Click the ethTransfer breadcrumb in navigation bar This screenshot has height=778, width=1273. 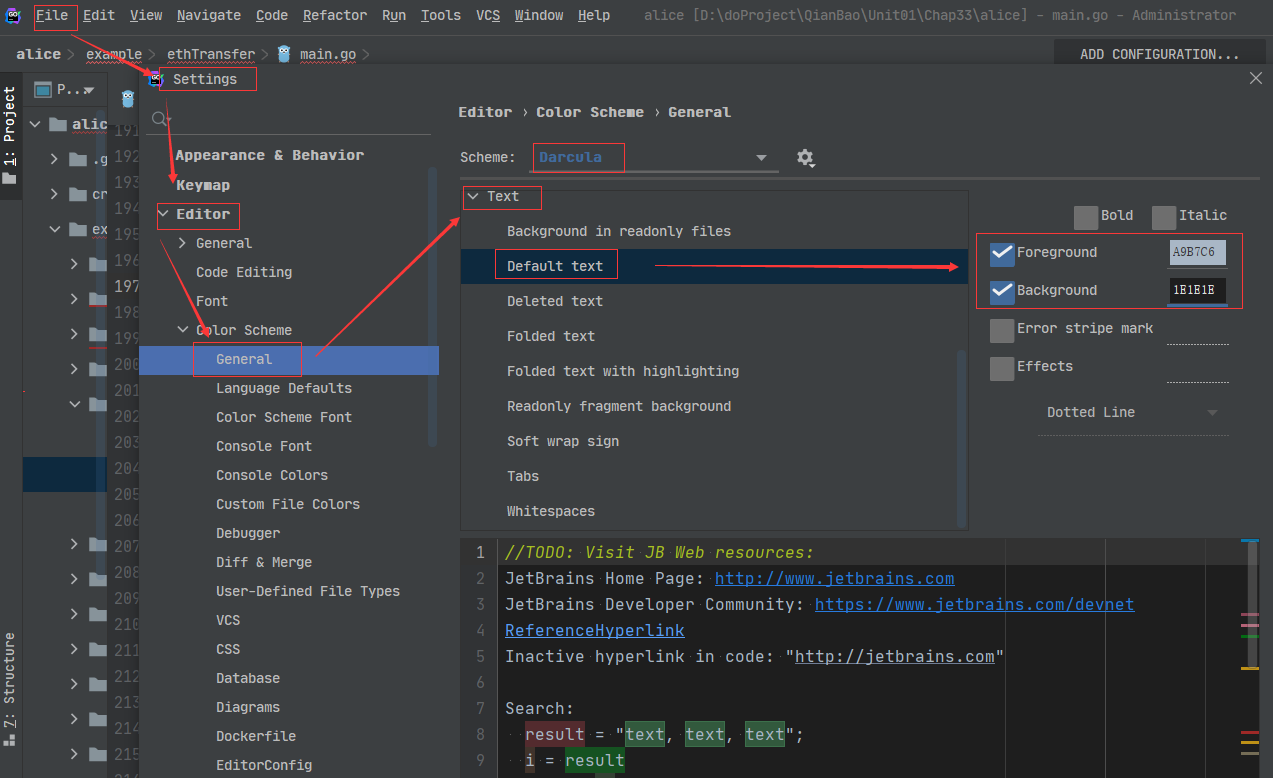211,54
